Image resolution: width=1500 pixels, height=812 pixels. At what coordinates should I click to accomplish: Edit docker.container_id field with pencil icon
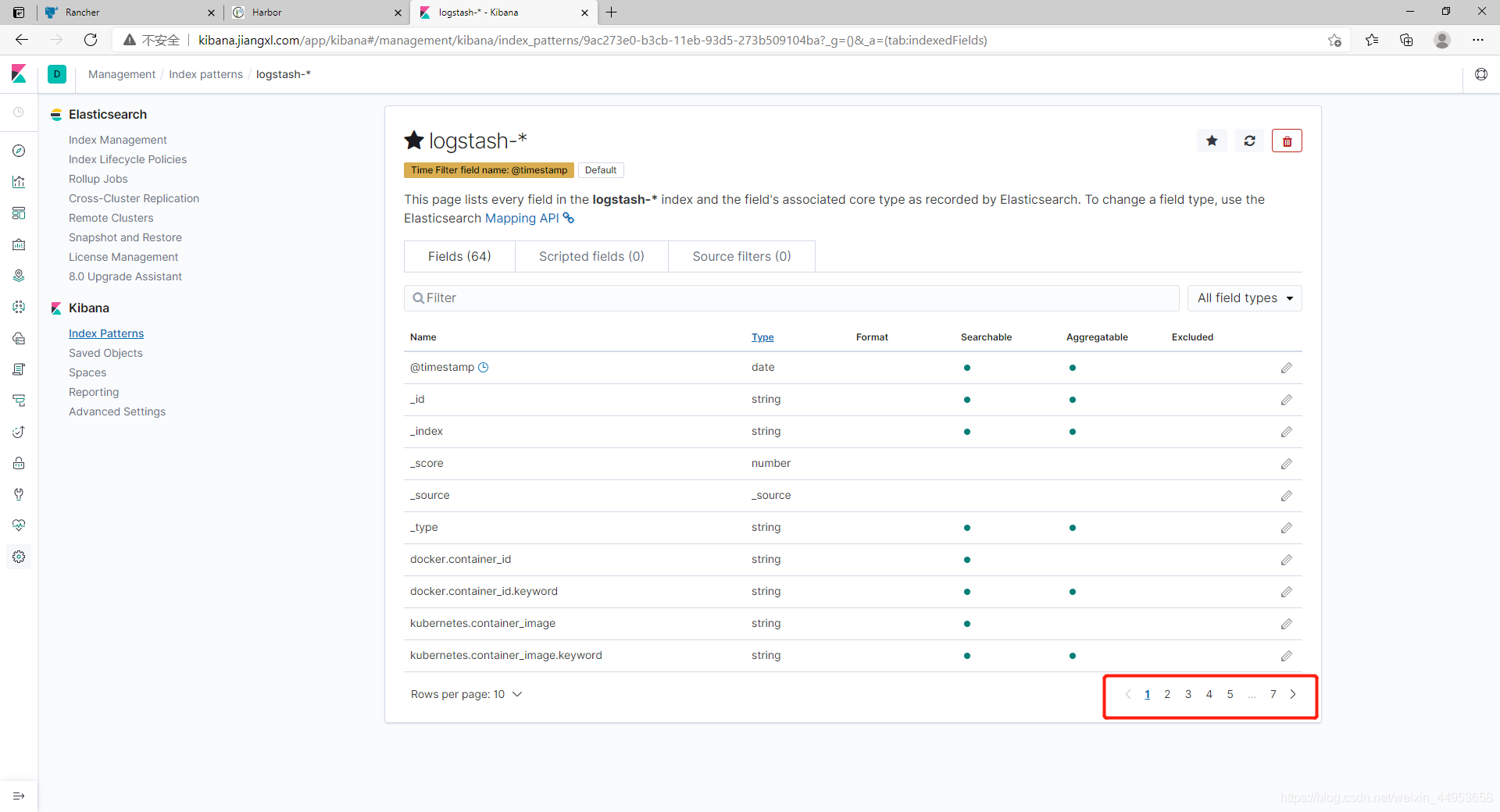[1286, 560]
